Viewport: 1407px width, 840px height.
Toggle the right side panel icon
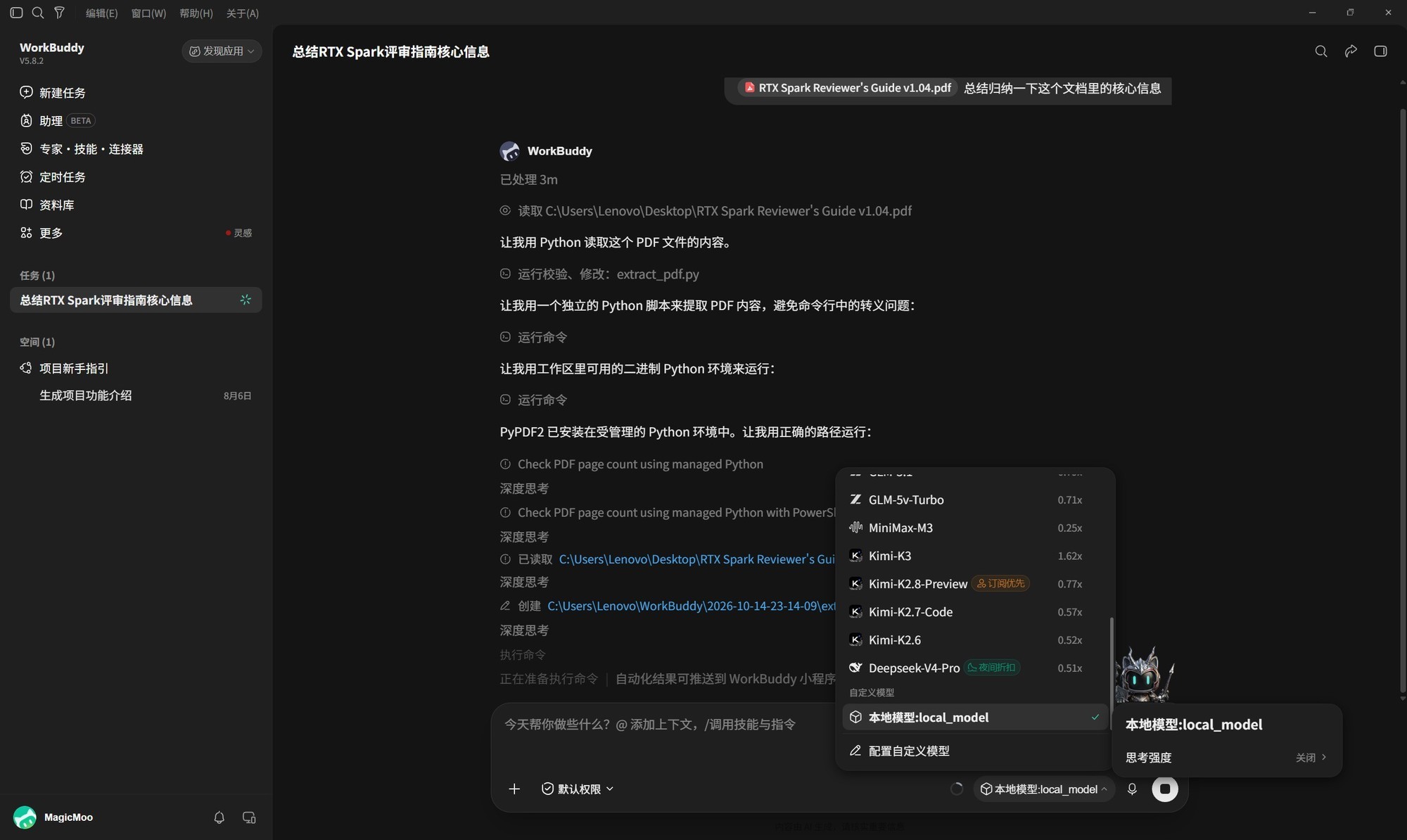[1380, 51]
